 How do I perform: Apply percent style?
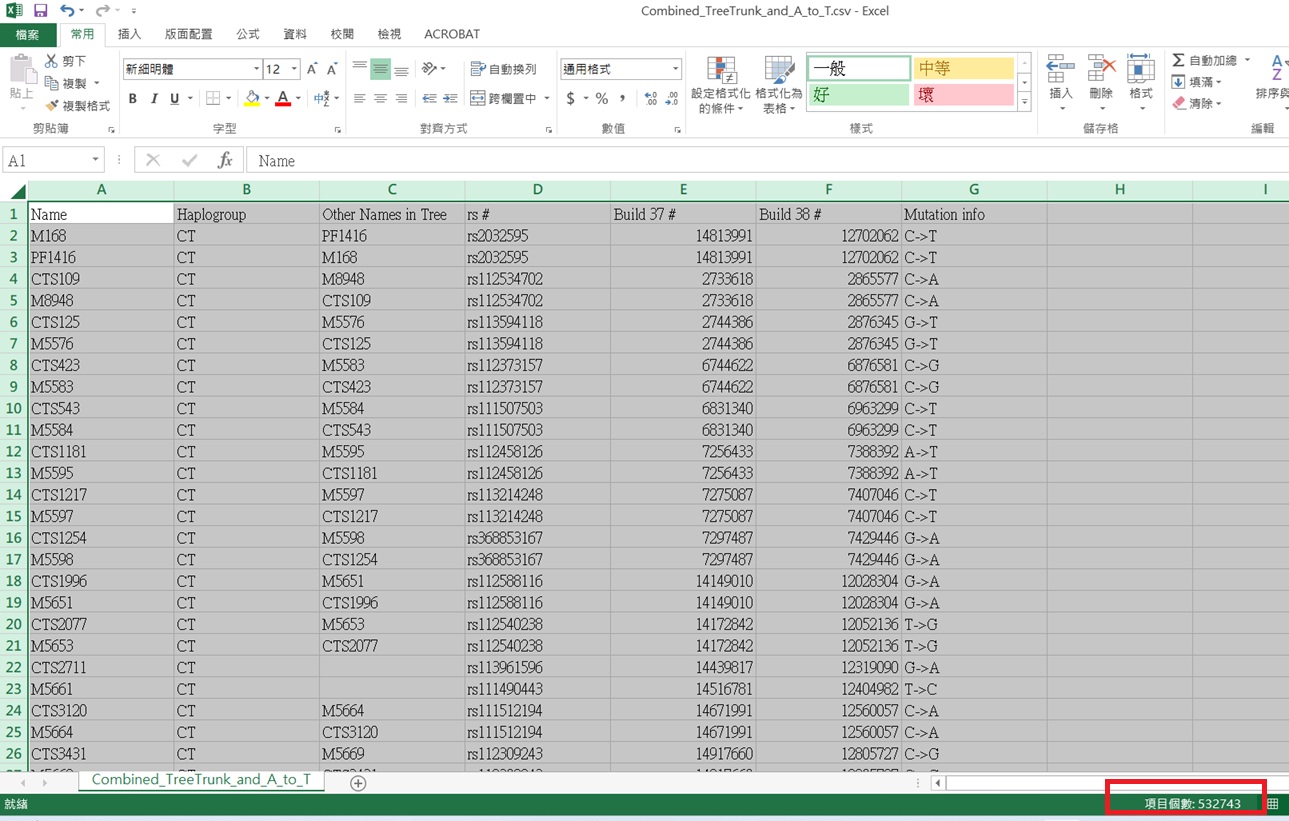pos(602,98)
